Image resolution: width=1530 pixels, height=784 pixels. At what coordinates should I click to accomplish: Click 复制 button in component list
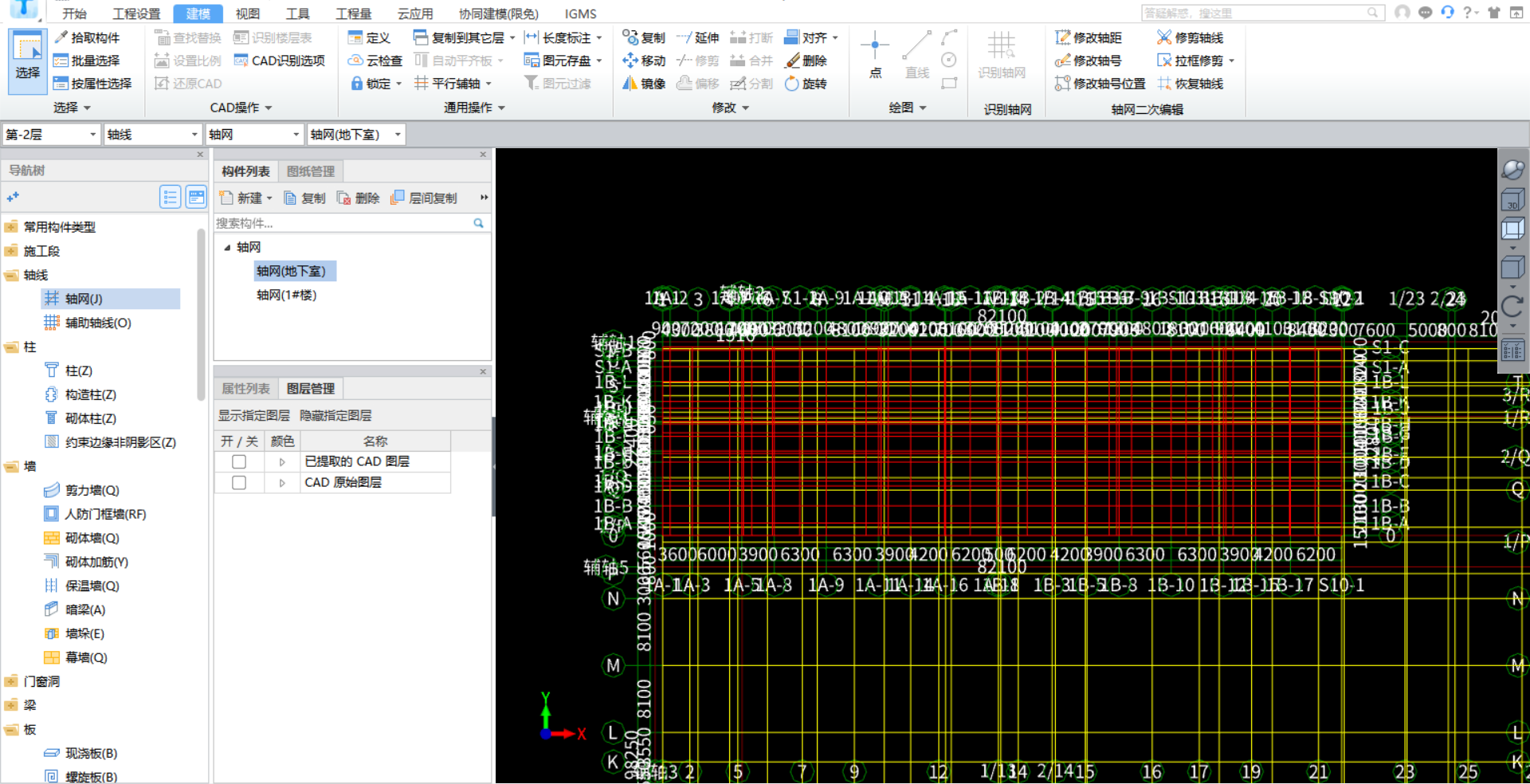click(x=305, y=198)
